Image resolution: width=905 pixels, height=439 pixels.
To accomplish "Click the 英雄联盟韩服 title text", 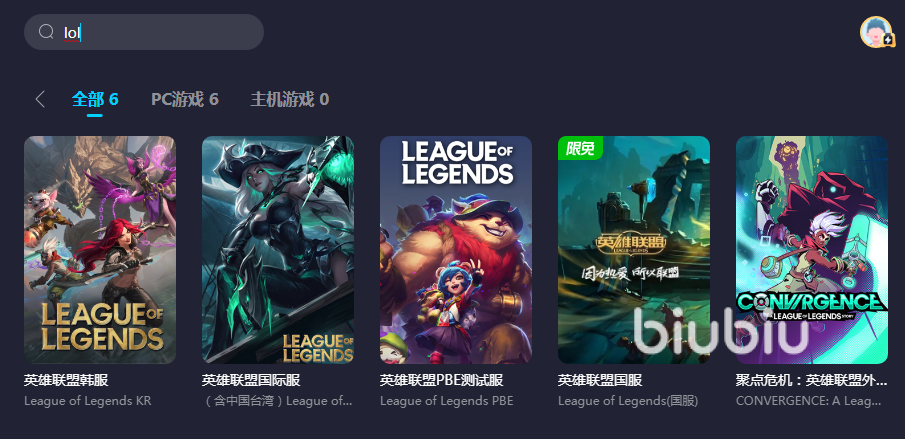I will point(66,380).
